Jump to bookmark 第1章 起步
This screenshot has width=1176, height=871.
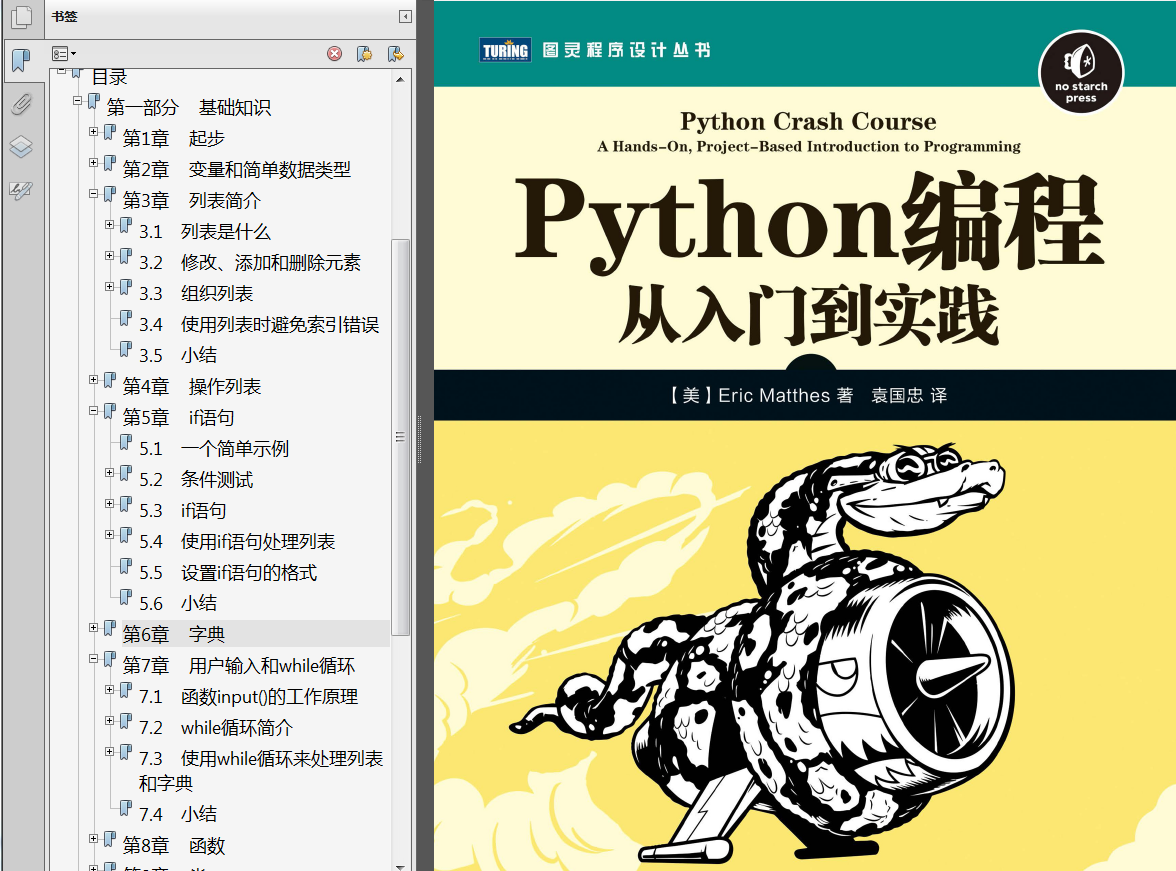coord(173,139)
